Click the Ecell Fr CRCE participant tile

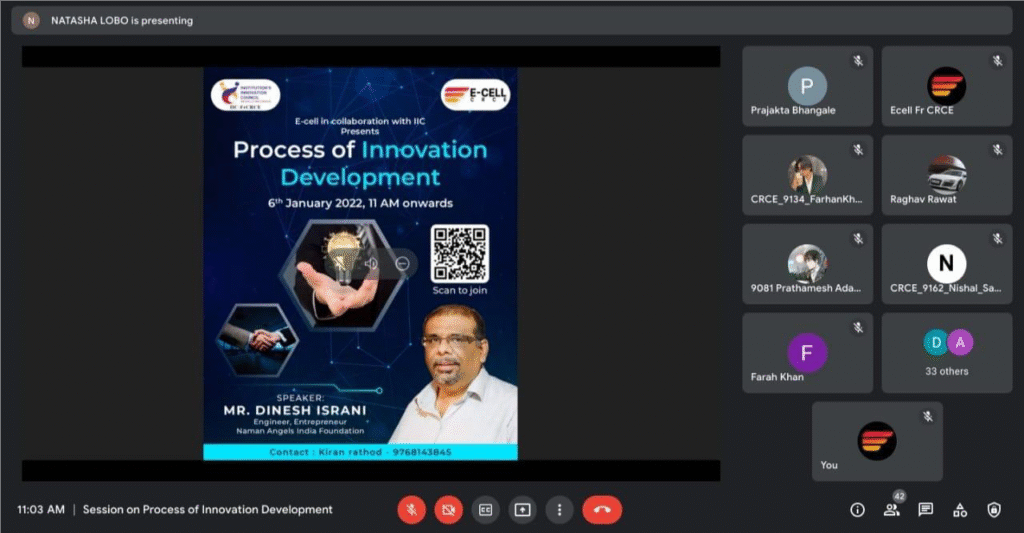click(x=946, y=86)
